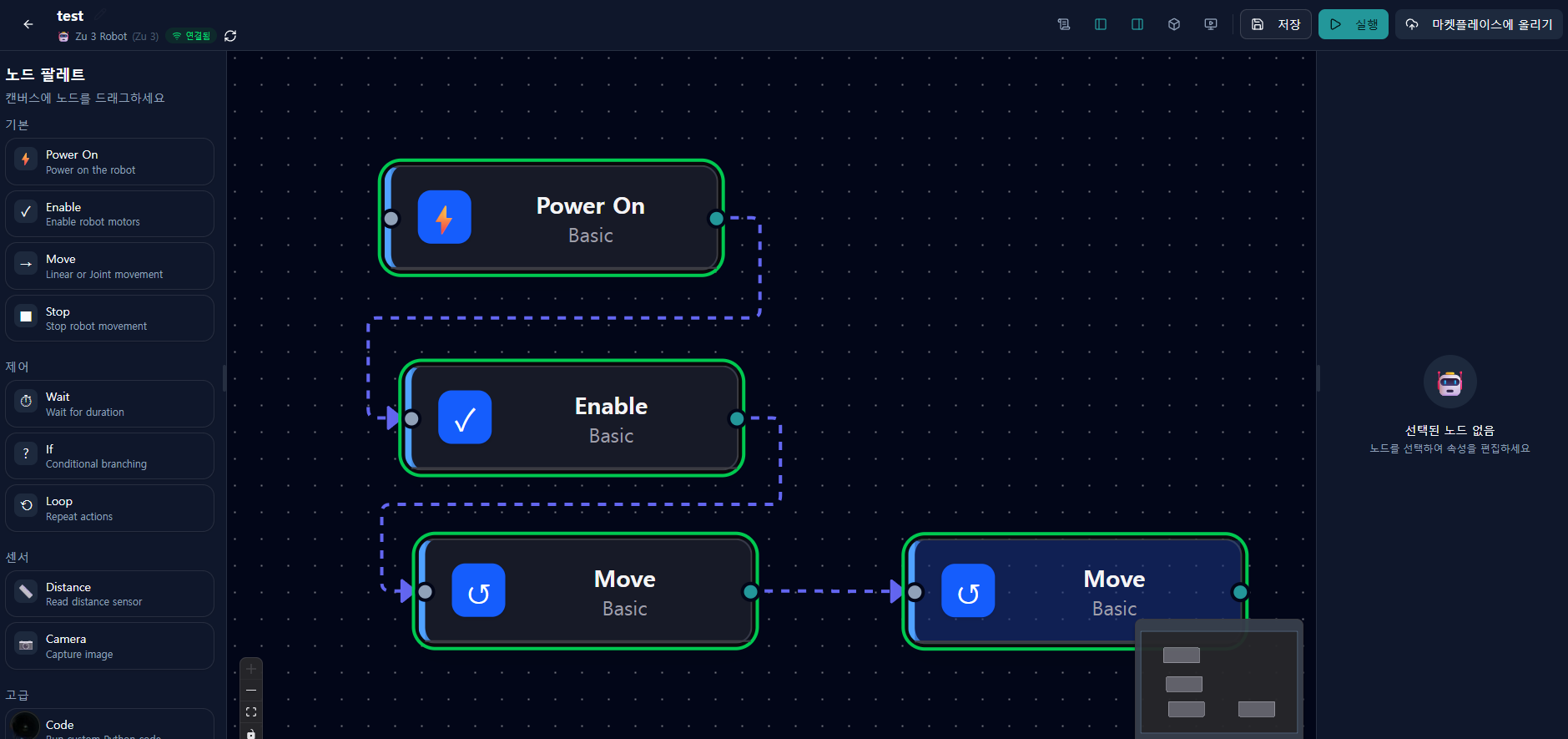Click the test workflow title
1568x739 pixels.
click(x=70, y=16)
